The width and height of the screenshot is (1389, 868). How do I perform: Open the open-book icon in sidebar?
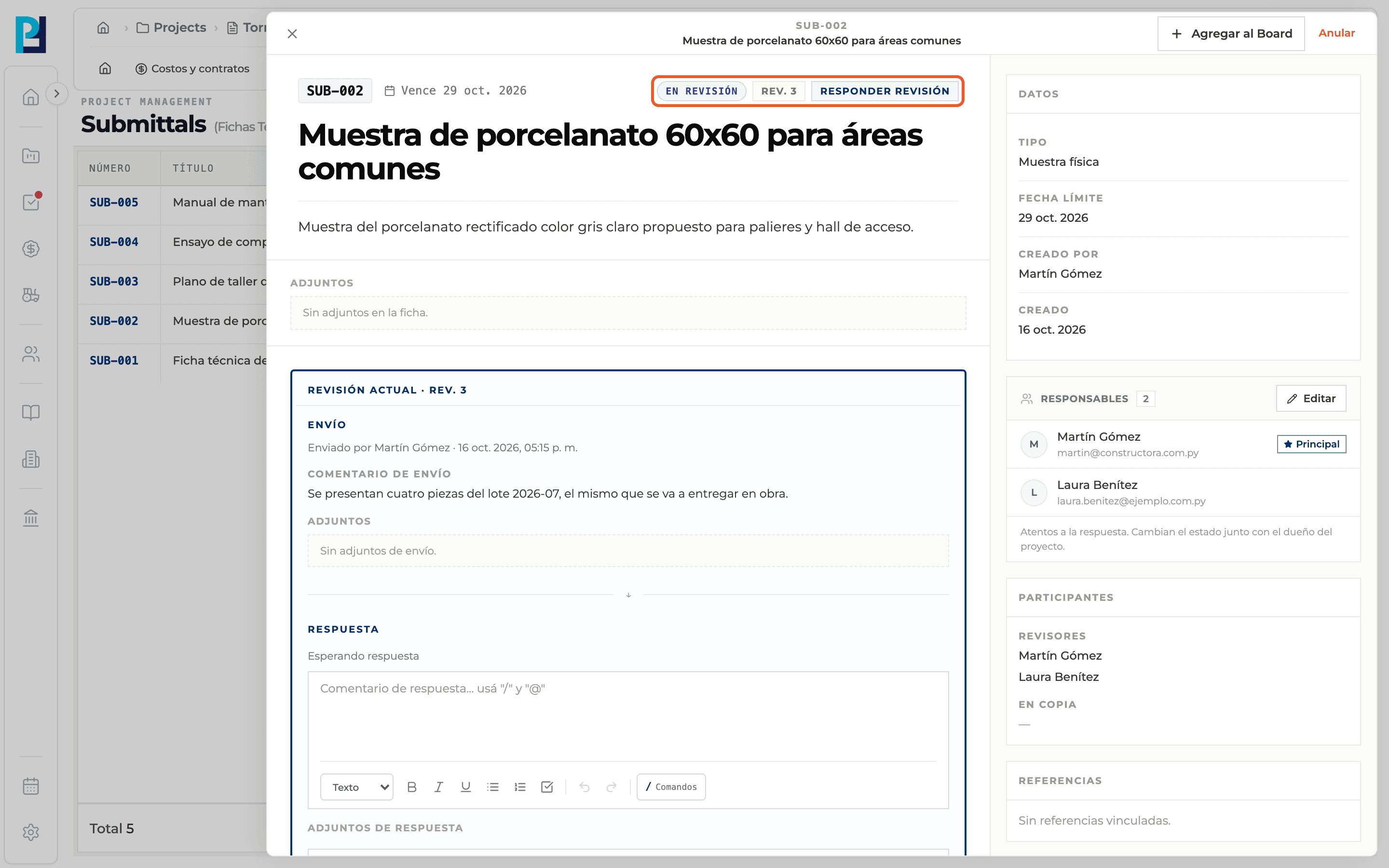tap(30, 412)
